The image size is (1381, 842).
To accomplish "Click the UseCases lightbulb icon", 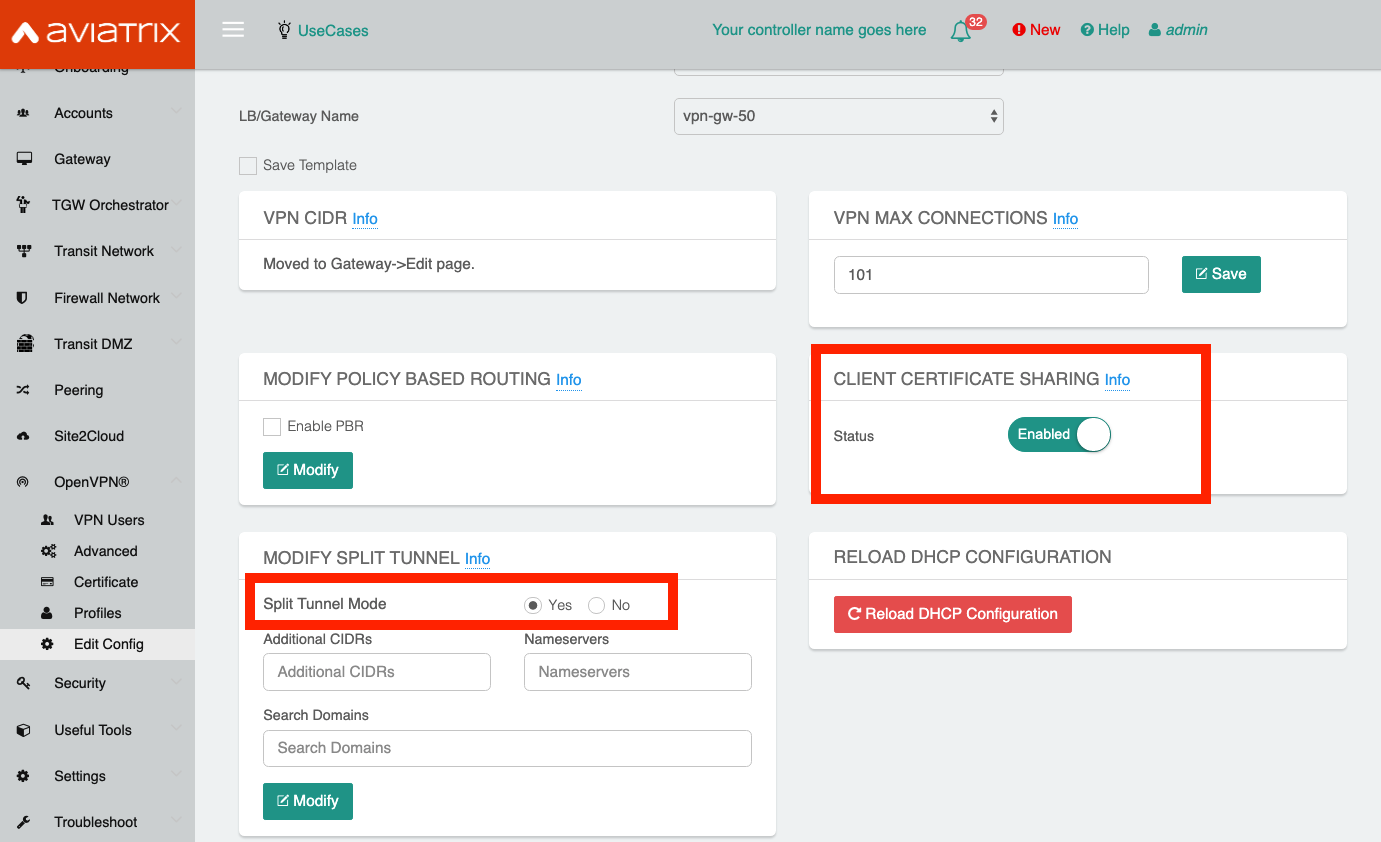I will coord(284,30).
